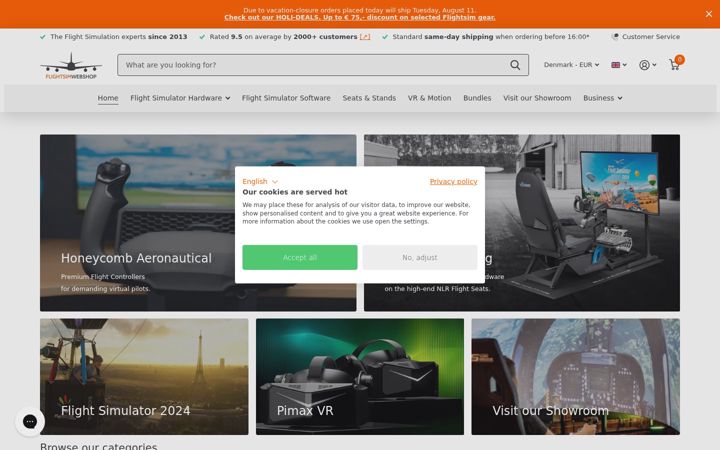The image size is (720, 450).
Task: Open the Visit our Showroom image tile
Action: (x=576, y=377)
